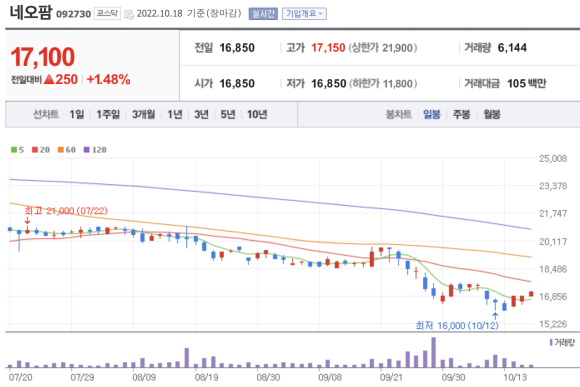Image resolution: width=580 pixels, height=387 pixels.
Task: Switch to 주봉 candlestick chart
Action: 461,114
